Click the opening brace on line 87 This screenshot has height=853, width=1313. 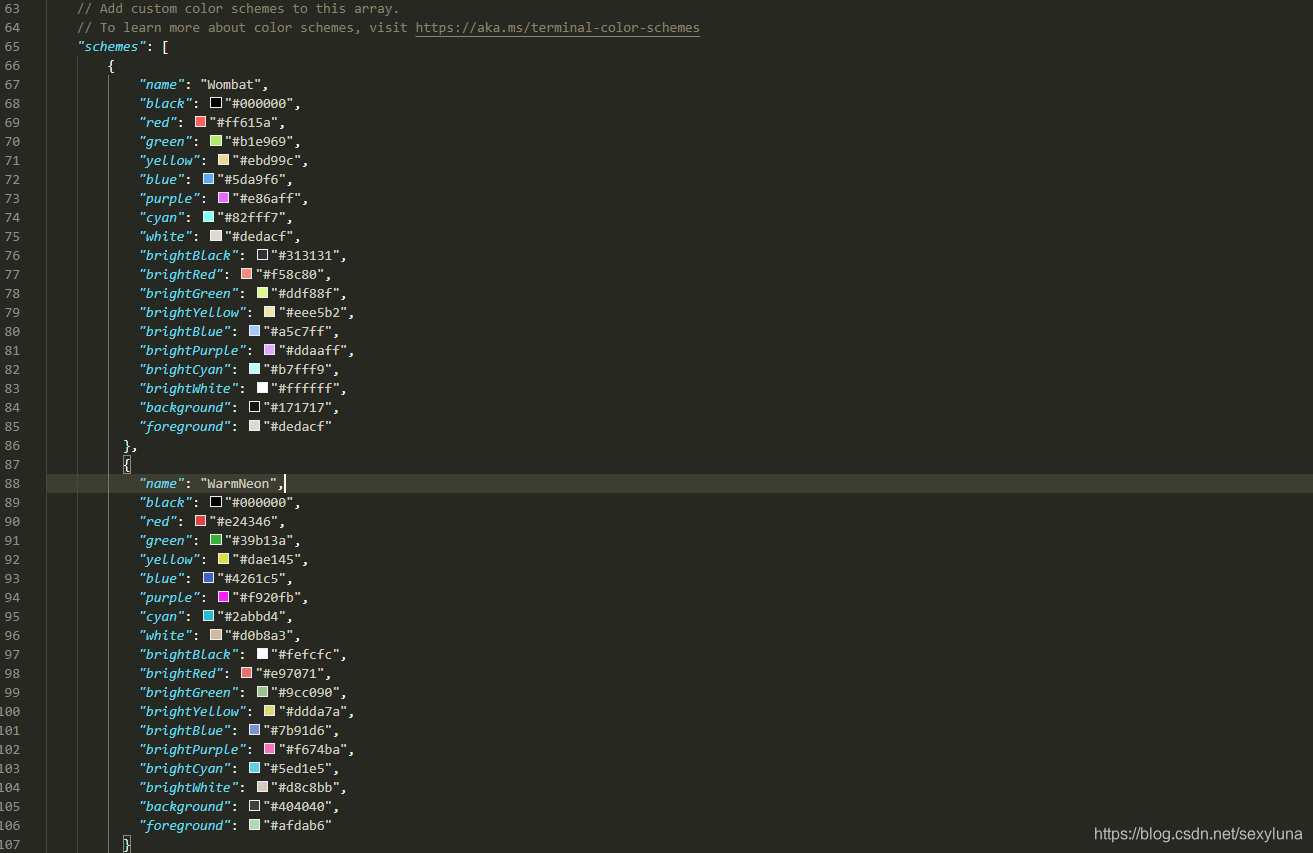pos(126,464)
